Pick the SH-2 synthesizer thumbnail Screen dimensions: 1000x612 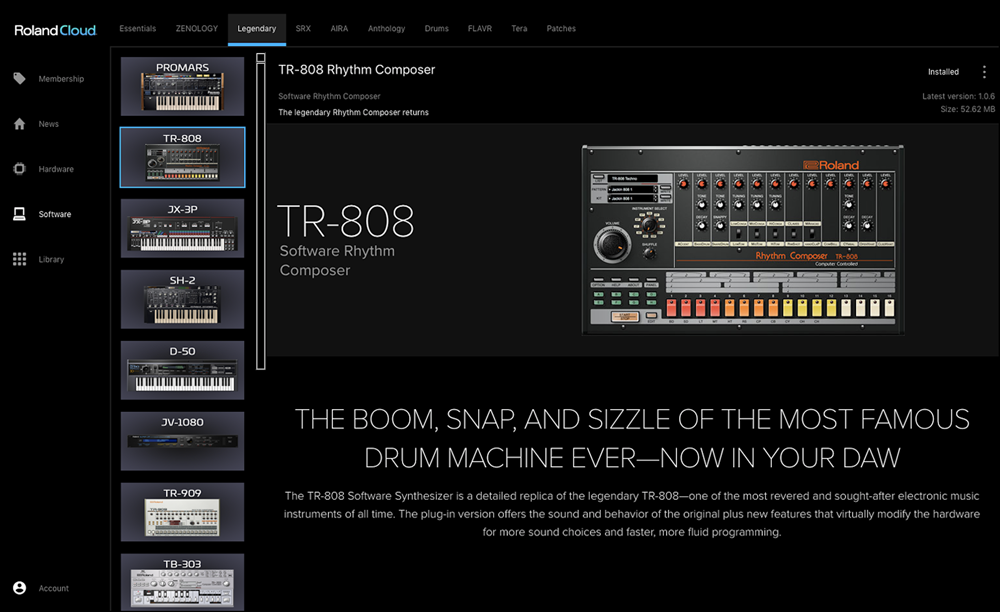(x=182, y=299)
